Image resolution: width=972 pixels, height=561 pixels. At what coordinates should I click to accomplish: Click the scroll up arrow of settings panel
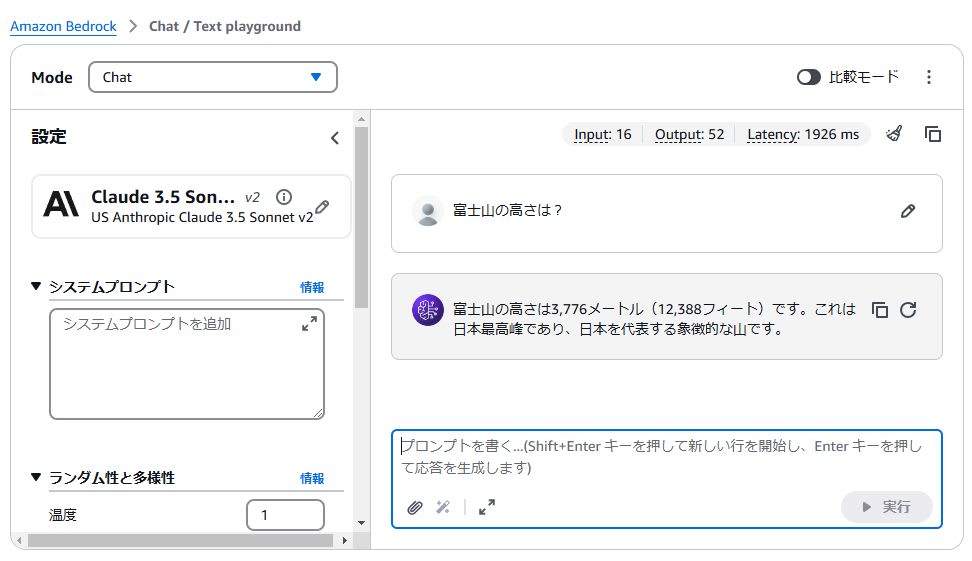point(361,118)
